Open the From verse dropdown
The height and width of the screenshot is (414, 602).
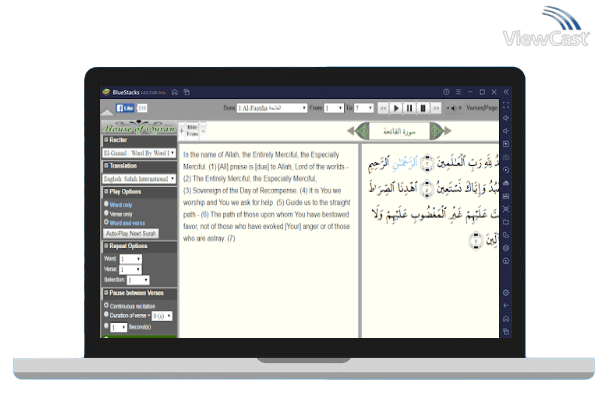pyautogui.click(x=334, y=108)
